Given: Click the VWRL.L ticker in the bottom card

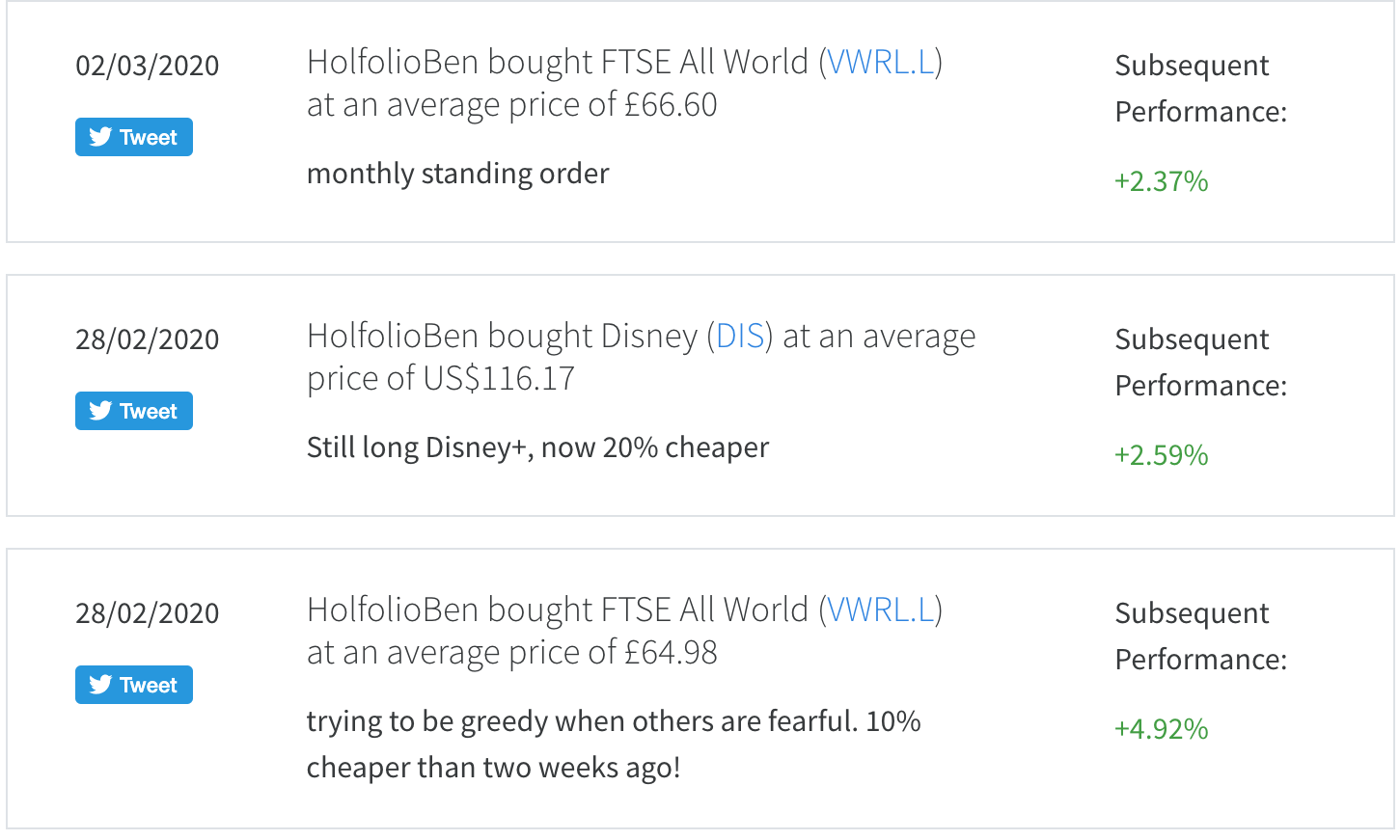Looking at the screenshot, I should [x=881, y=610].
